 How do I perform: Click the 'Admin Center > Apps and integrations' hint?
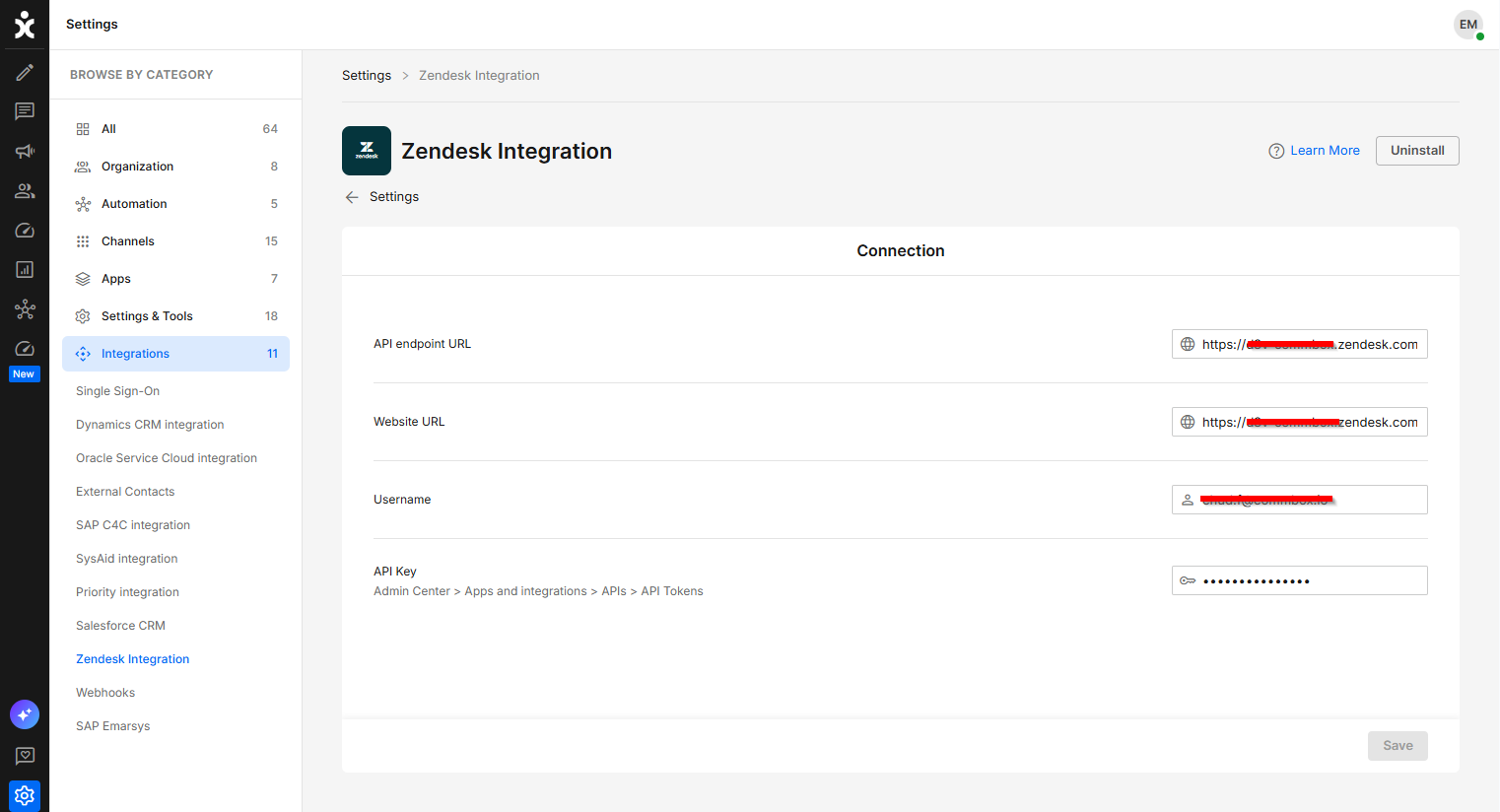(x=538, y=591)
